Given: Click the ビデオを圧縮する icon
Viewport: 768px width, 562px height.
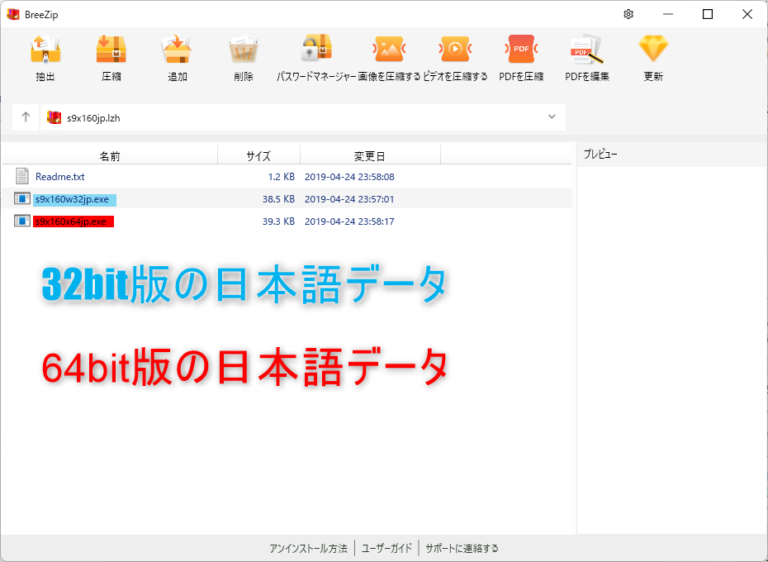Looking at the screenshot, I should (x=455, y=50).
